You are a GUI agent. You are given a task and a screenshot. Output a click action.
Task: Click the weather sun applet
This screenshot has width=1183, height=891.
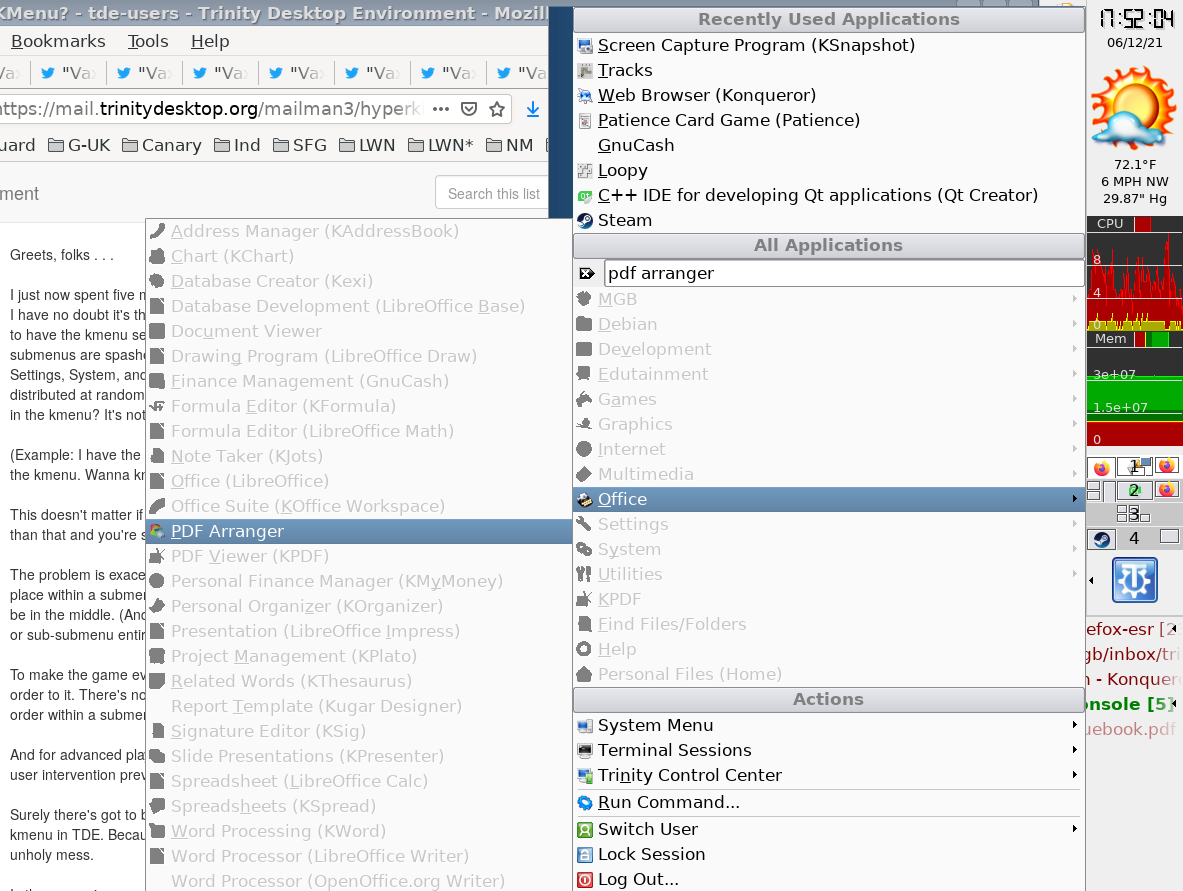point(1134,107)
